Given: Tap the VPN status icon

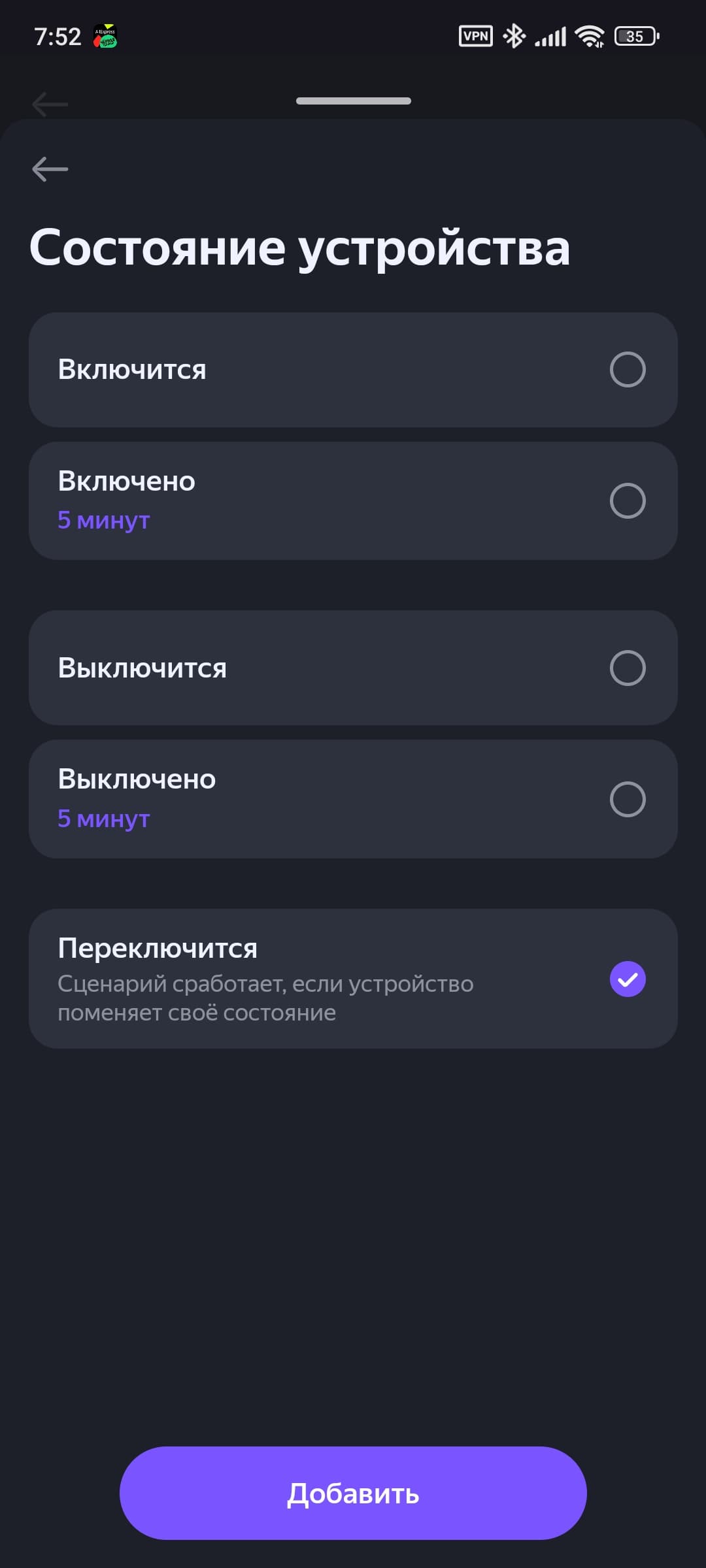Looking at the screenshot, I should click(x=475, y=36).
